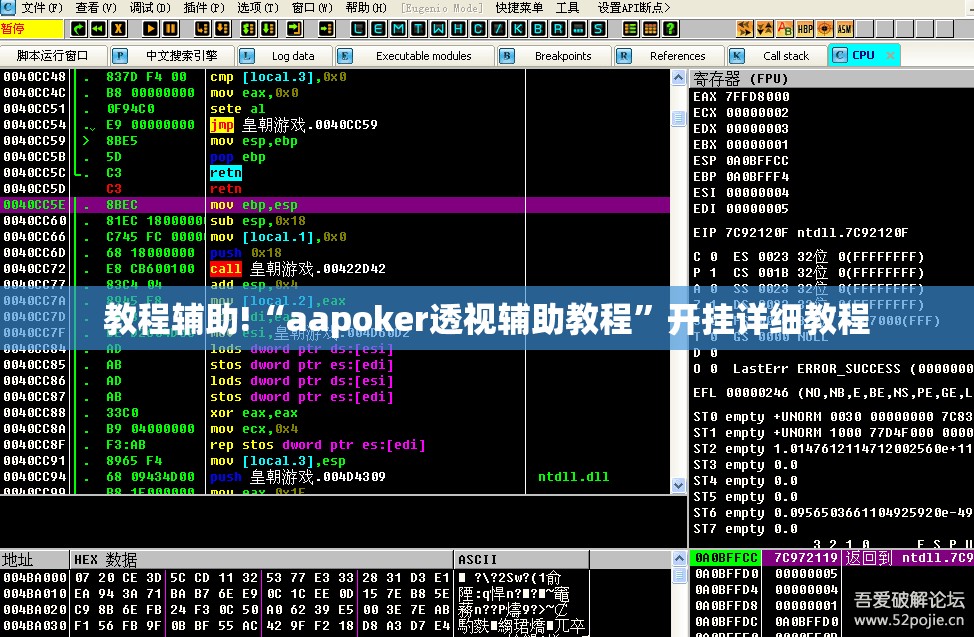This screenshot has width=974, height=637.
Task: Click the dump pane scrollbar up arrow
Action: point(679,558)
